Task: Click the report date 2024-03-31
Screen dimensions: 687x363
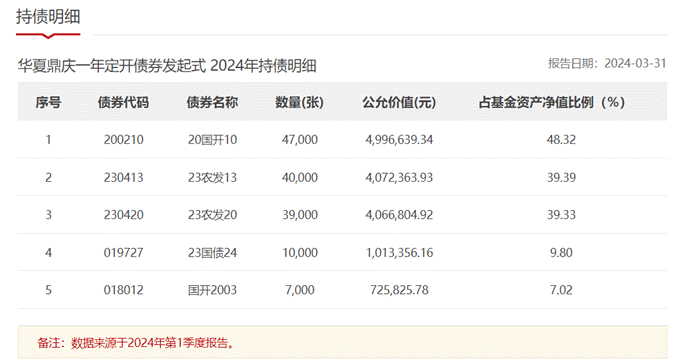Action: pos(635,63)
